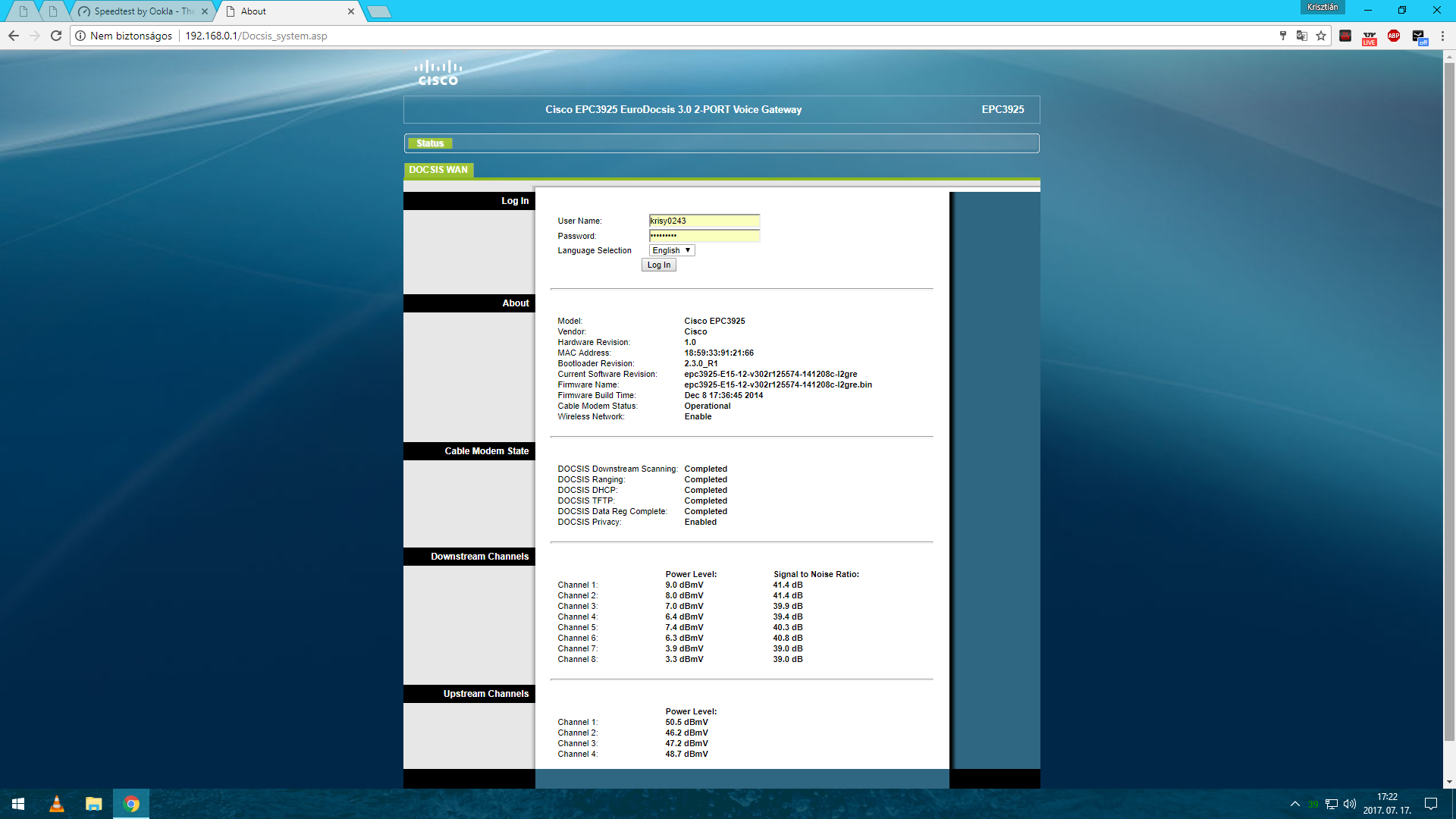Switch to Speedtest by Ookla tab

tap(142, 11)
